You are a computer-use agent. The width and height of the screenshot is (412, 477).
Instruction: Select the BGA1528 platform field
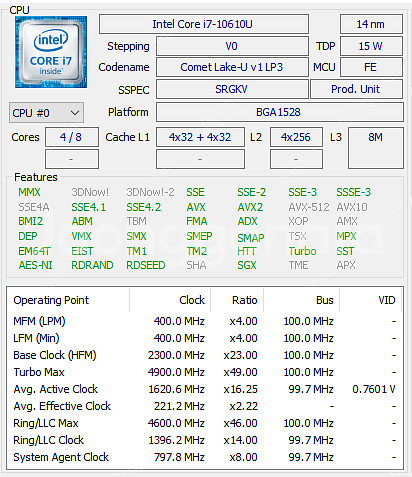pos(280,112)
